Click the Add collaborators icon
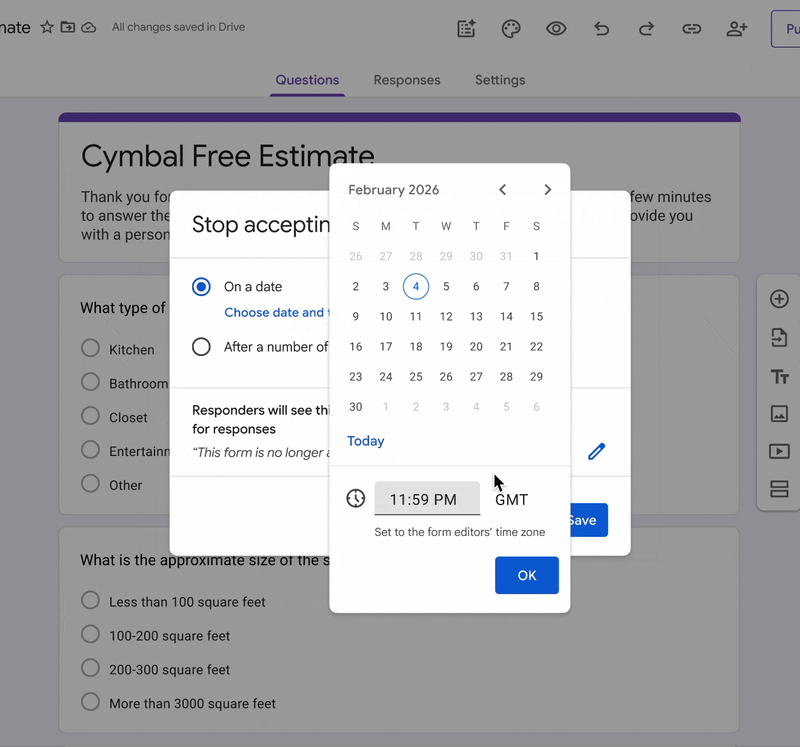Screen dimensions: 800x747 tap(736, 29)
